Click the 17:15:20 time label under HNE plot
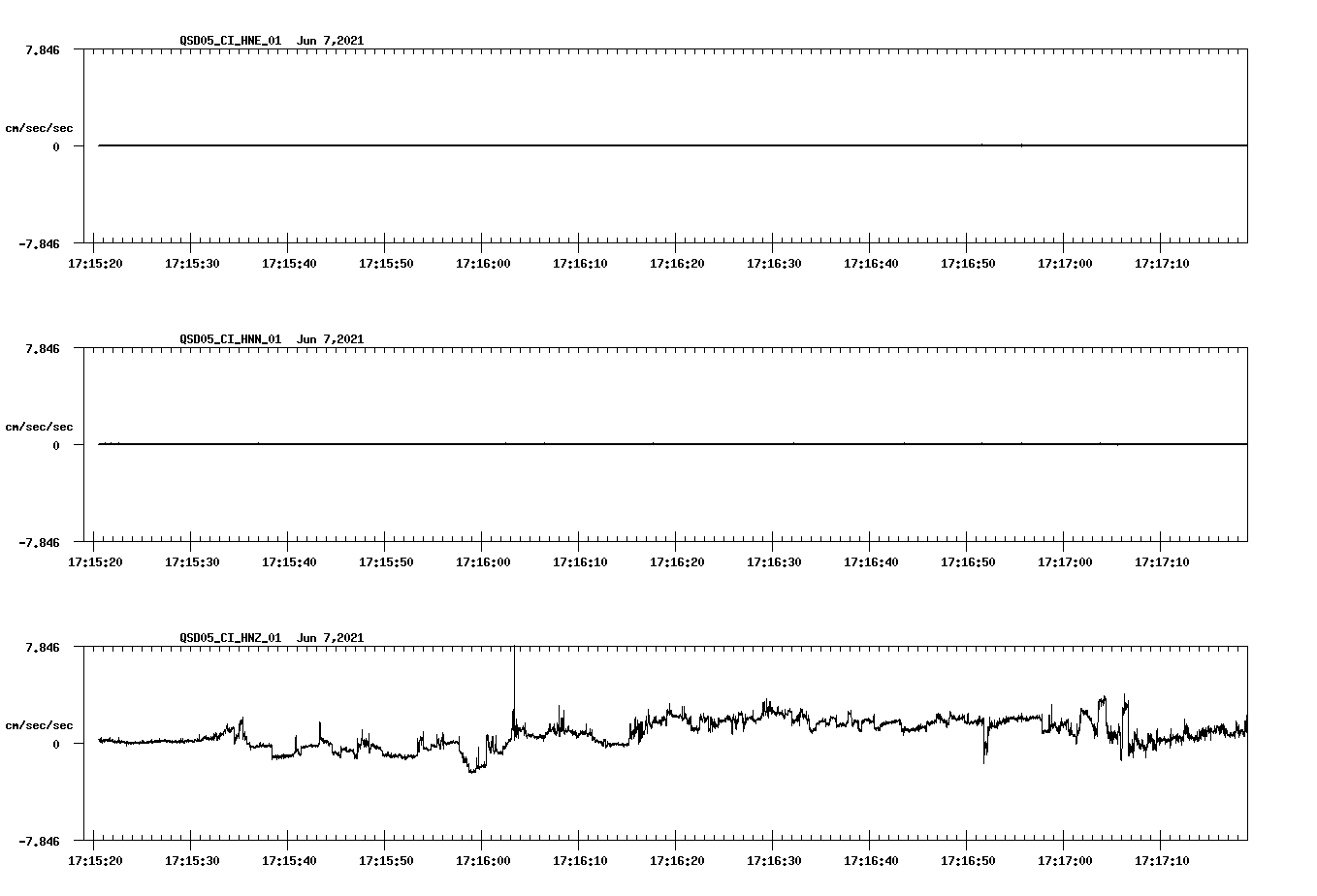The image size is (1317, 896). pyautogui.click(x=95, y=264)
